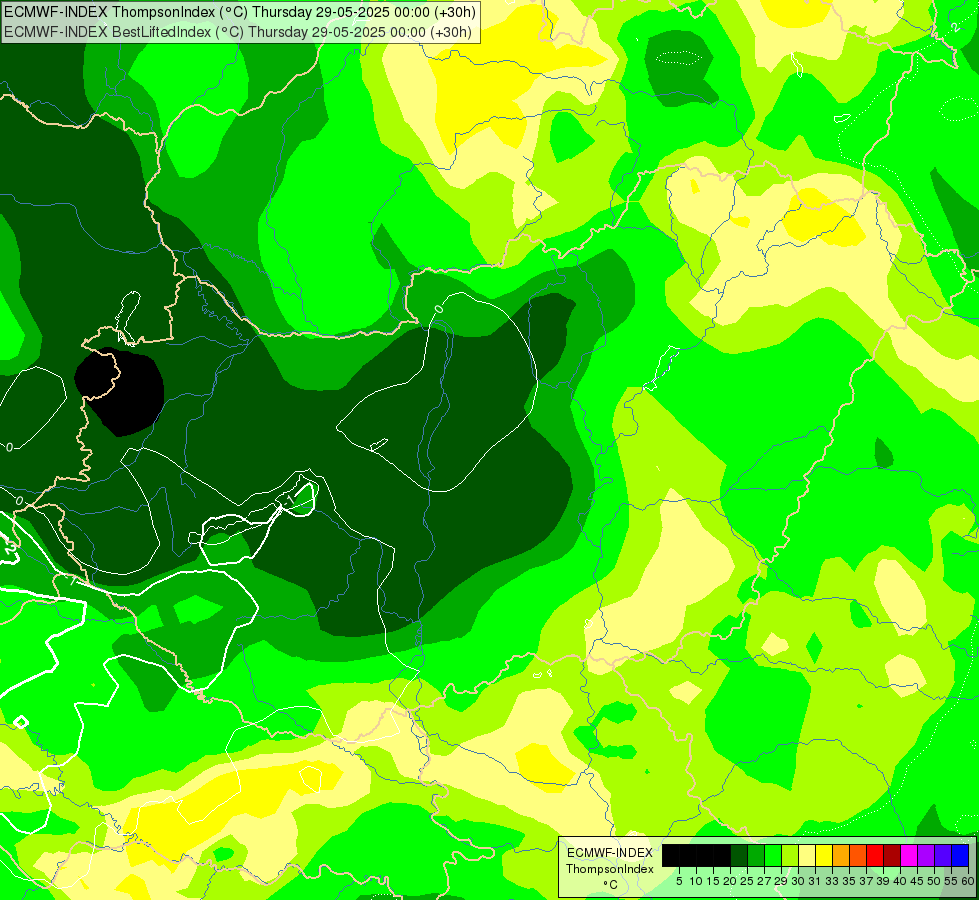Click the ThompsonIndex label in the legend
The image size is (979, 900).
click(610, 869)
